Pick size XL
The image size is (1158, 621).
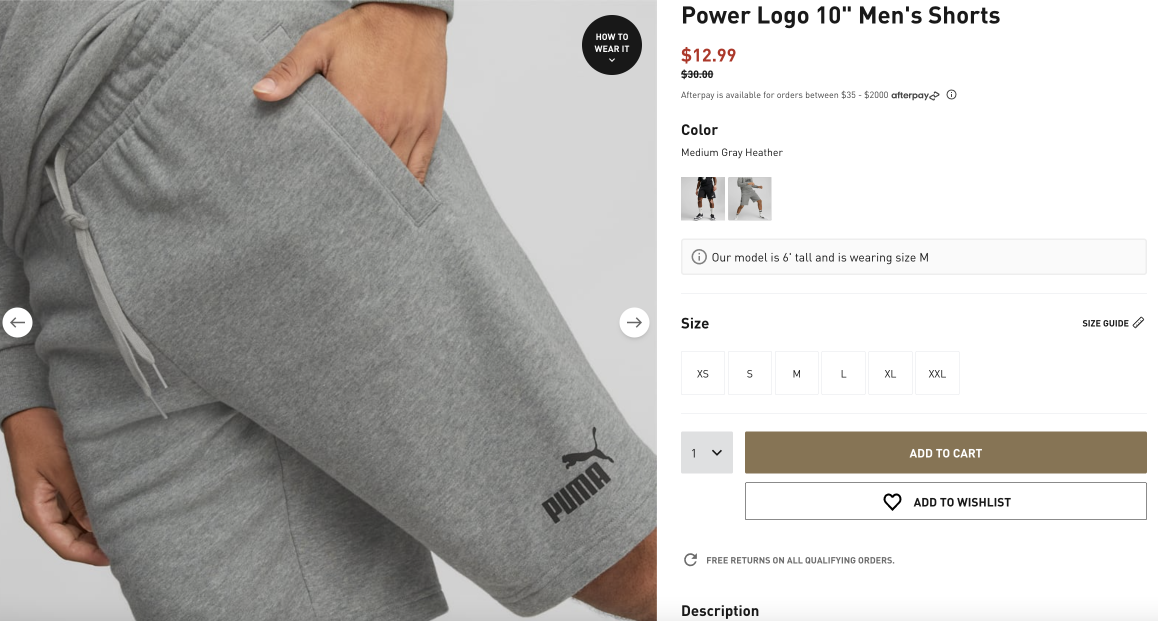(x=890, y=374)
